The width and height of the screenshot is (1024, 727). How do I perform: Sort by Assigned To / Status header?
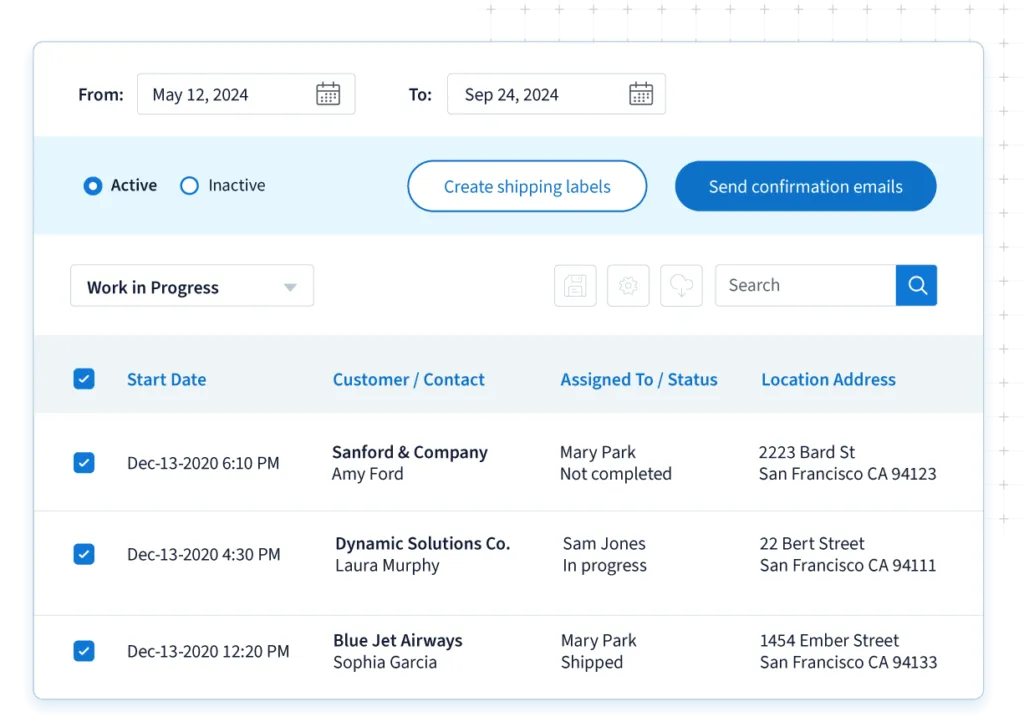[x=639, y=380]
